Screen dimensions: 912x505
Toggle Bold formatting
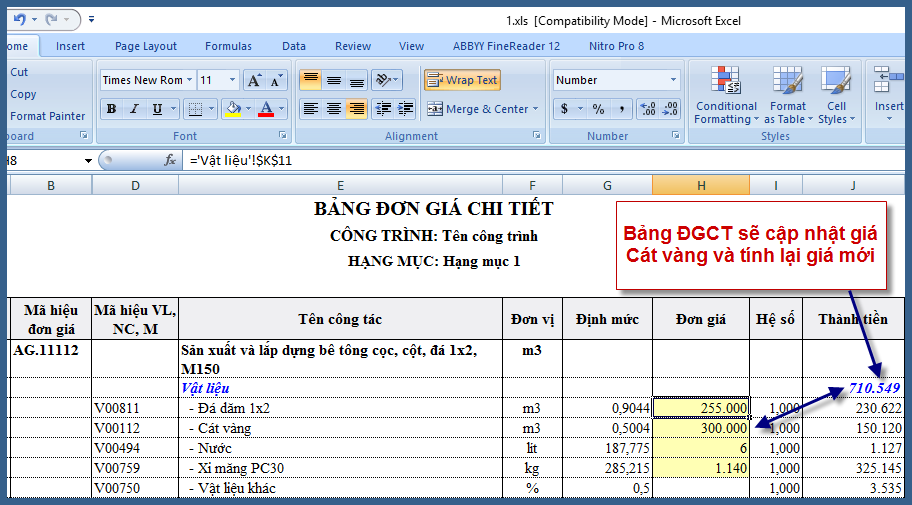point(111,109)
